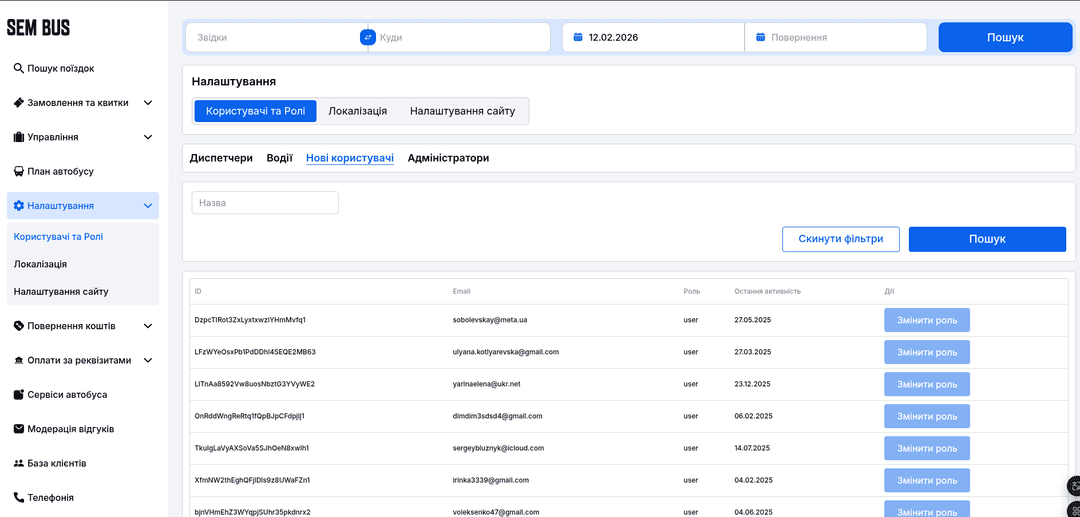Viewport: 1080px width, 517px height.
Task: Click the envelope icon for review moderation
Action: coord(18,429)
